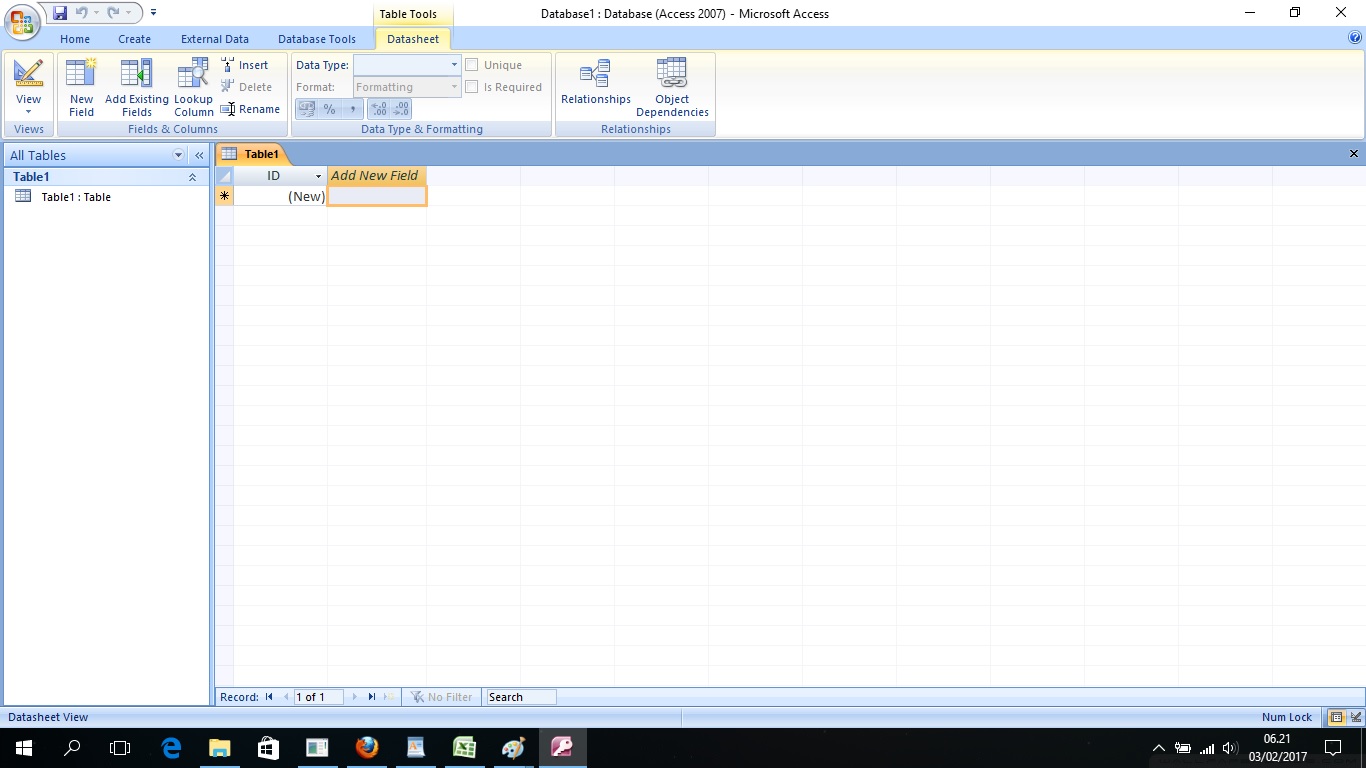Screen dimensions: 1366x768
Task: Open File Explorer from taskbar
Action: 219,748
